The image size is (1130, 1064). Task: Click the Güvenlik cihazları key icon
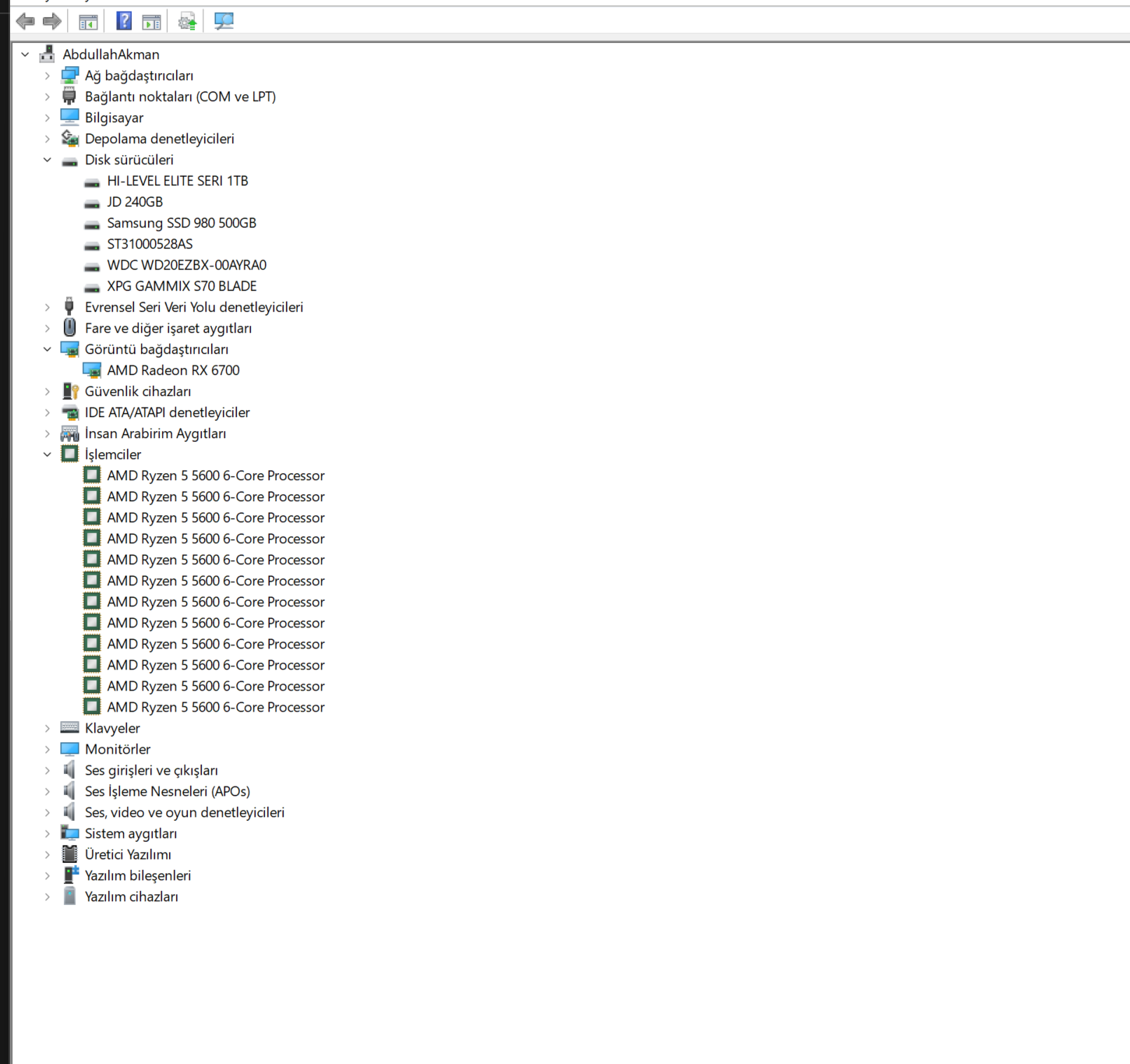point(69,391)
